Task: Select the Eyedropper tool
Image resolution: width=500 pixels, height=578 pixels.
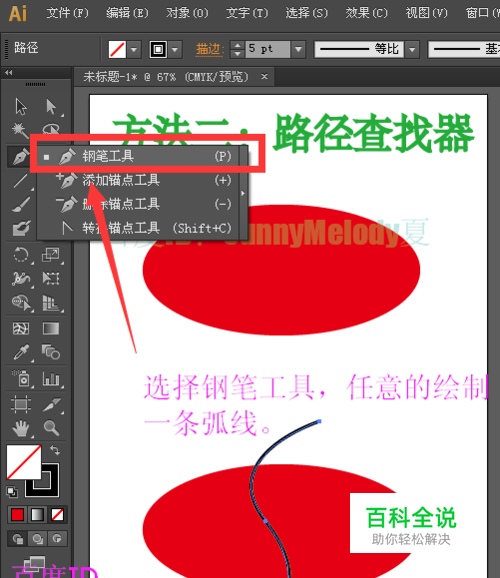Action: [21, 352]
